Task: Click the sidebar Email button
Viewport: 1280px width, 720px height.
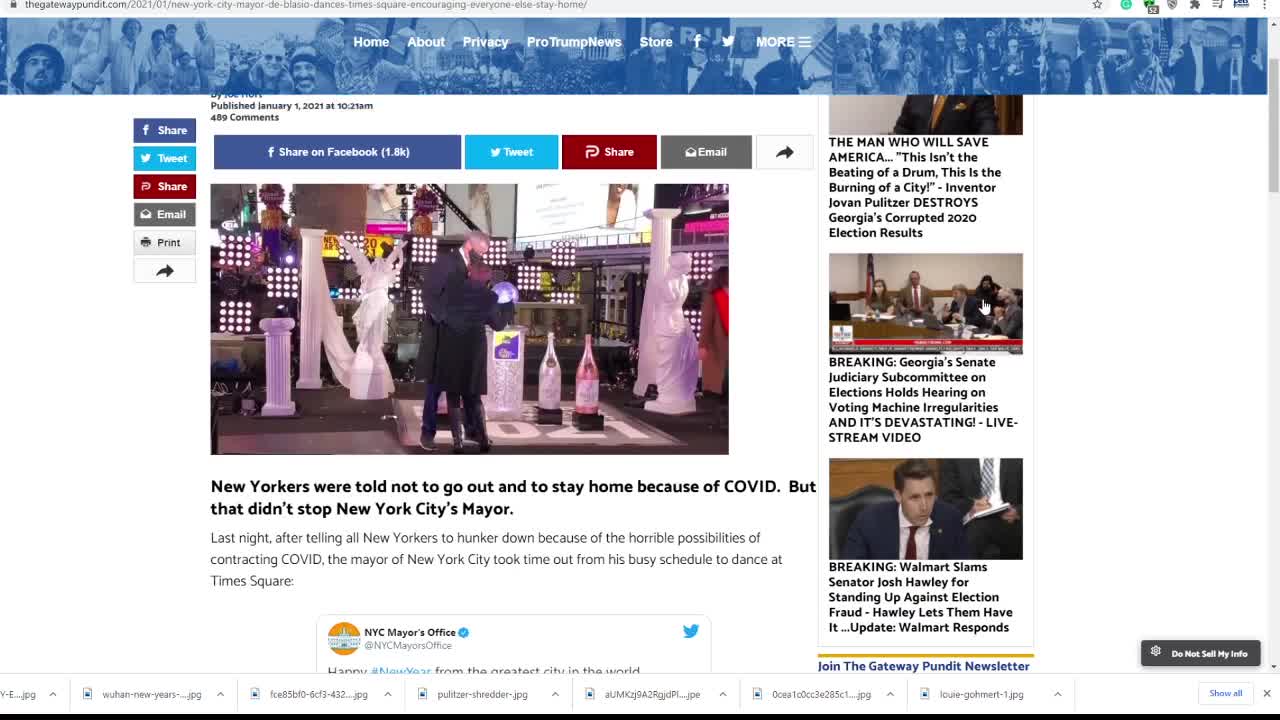Action: [165, 214]
